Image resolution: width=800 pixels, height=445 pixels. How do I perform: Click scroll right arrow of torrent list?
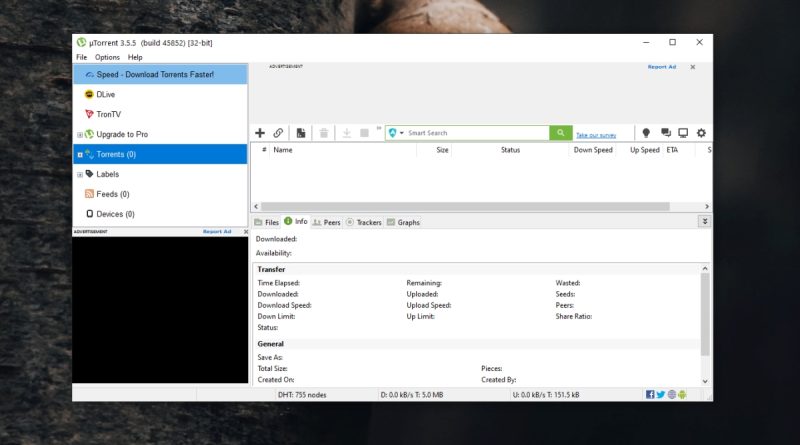[707, 206]
